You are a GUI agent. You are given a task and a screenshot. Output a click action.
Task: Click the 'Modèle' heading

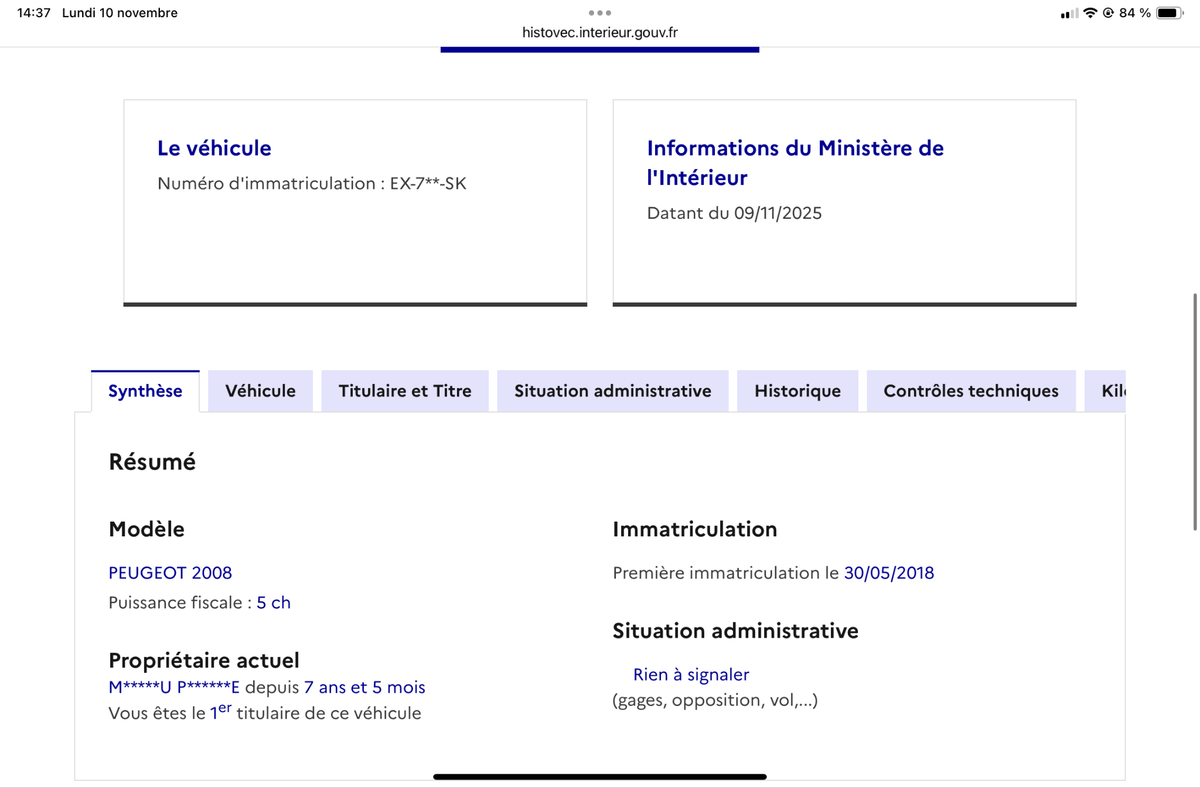(146, 529)
